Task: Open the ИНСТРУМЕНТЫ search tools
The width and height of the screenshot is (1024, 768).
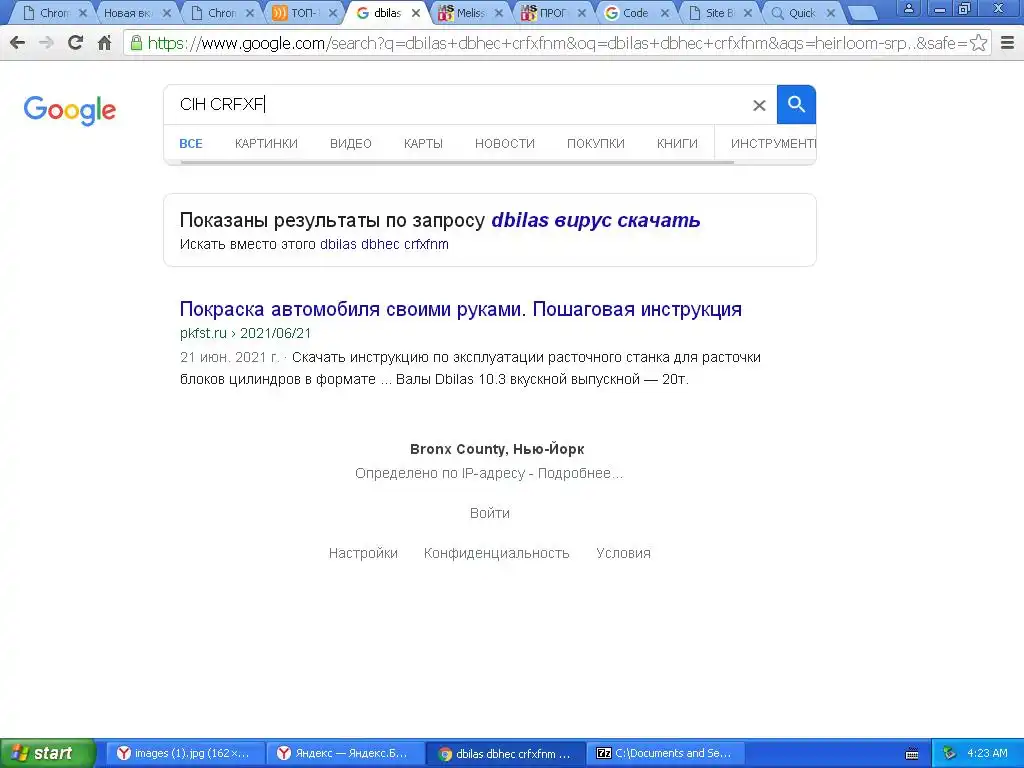Action: click(x=773, y=144)
